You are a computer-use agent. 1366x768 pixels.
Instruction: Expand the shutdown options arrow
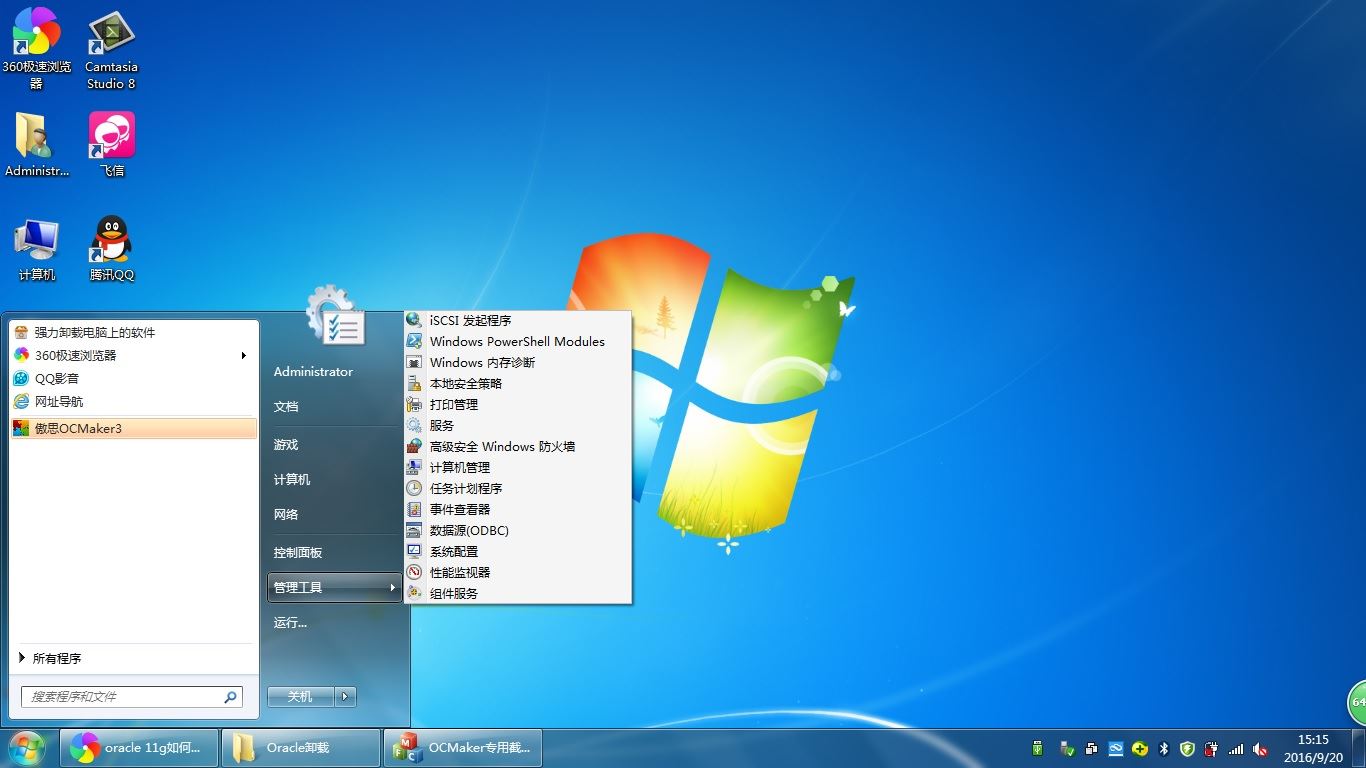click(x=346, y=696)
